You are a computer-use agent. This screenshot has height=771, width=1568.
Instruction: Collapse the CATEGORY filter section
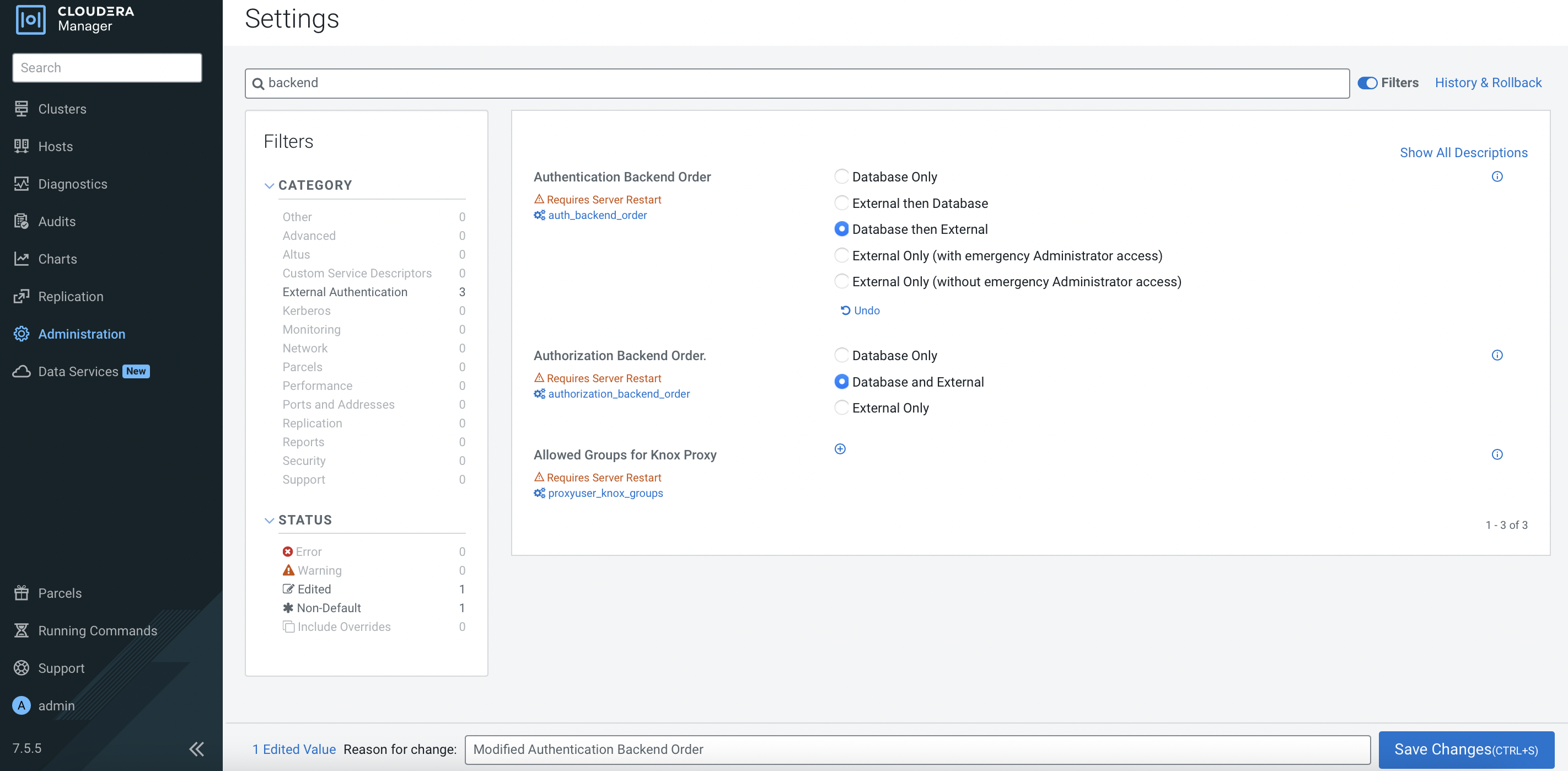(269, 185)
